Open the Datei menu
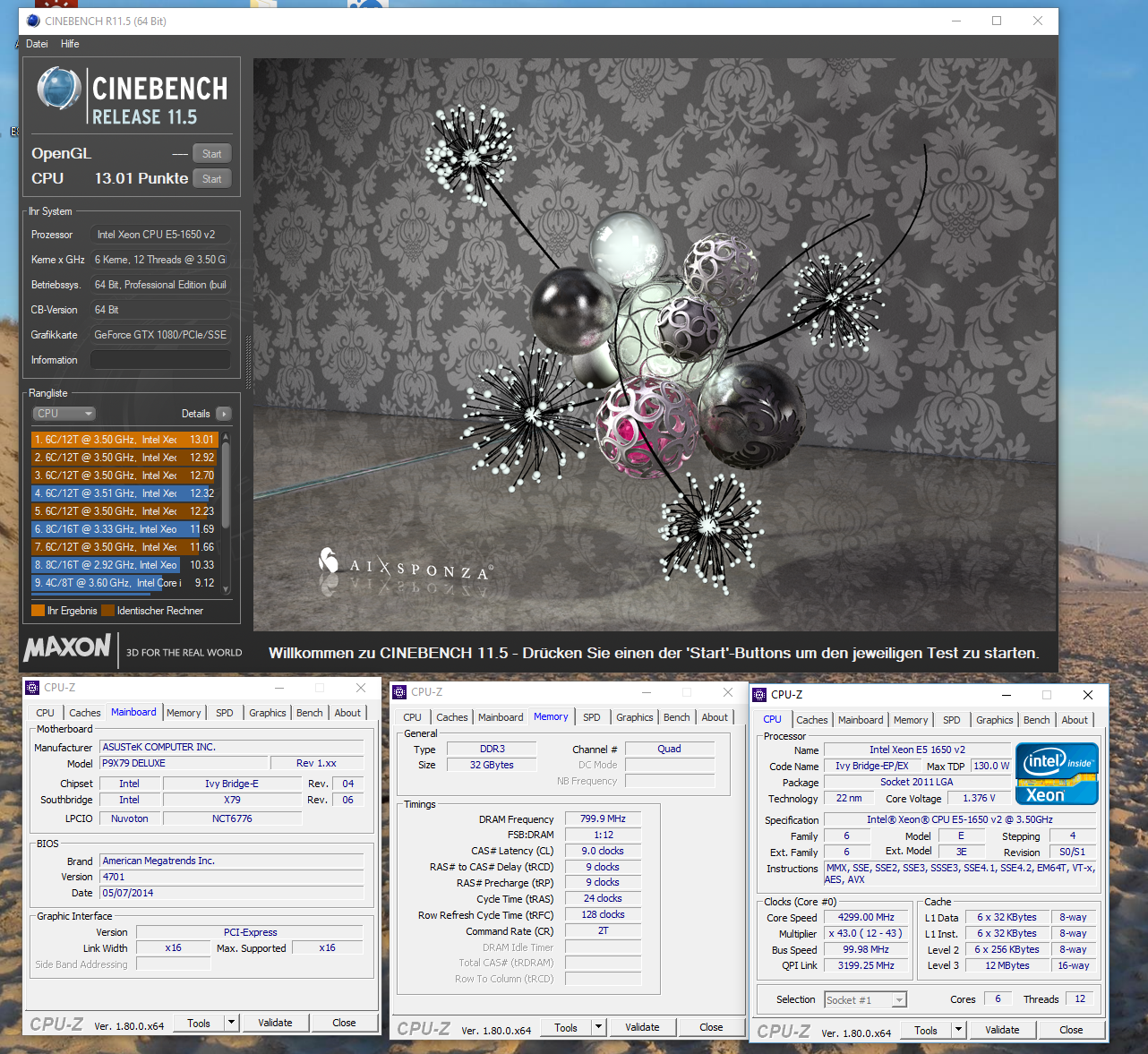Image resolution: width=1148 pixels, height=1054 pixels. point(37,44)
